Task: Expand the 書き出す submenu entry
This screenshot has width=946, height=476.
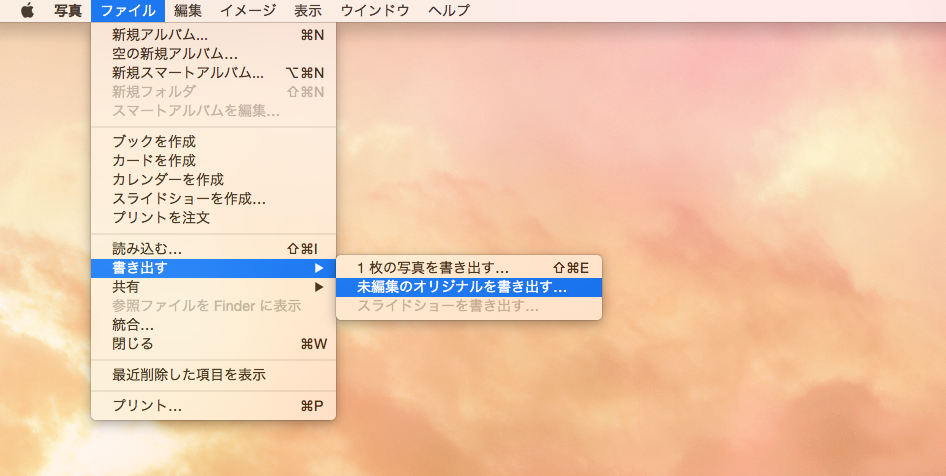Action: [x=213, y=268]
